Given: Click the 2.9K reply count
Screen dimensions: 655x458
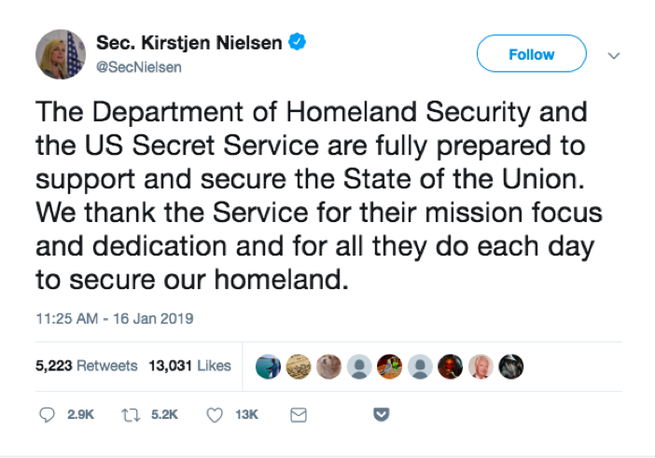Looking at the screenshot, I should [x=80, y=415].
